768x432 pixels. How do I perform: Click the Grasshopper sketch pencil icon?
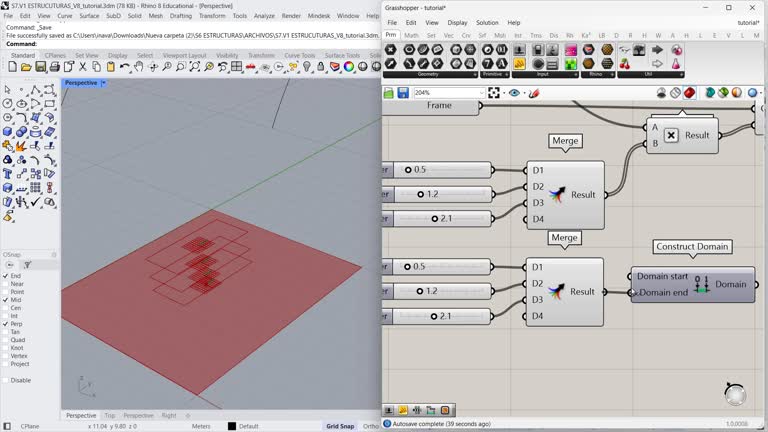[x=534, y=93]
